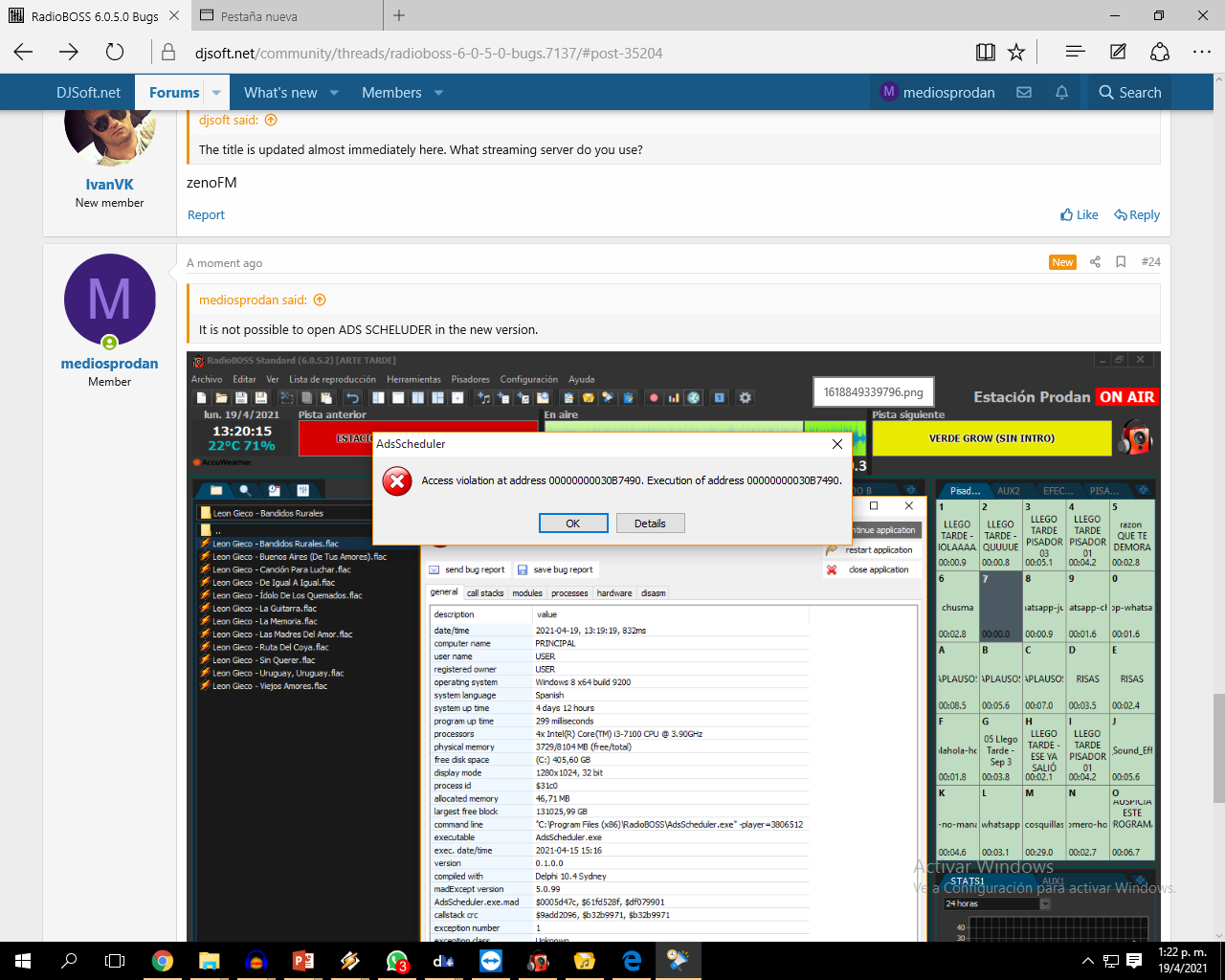This screenshot has height=980, width=1225.
Task: Expand the What's new dropdown arrow
Action: pos(334,93)
